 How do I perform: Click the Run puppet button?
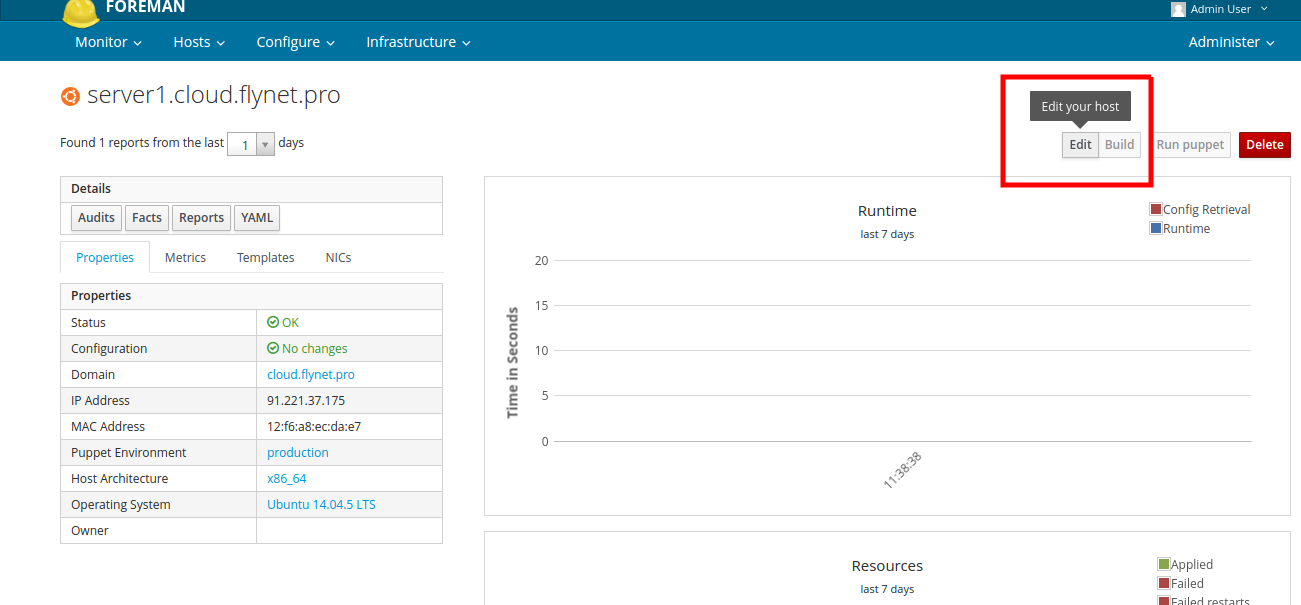1190,144
